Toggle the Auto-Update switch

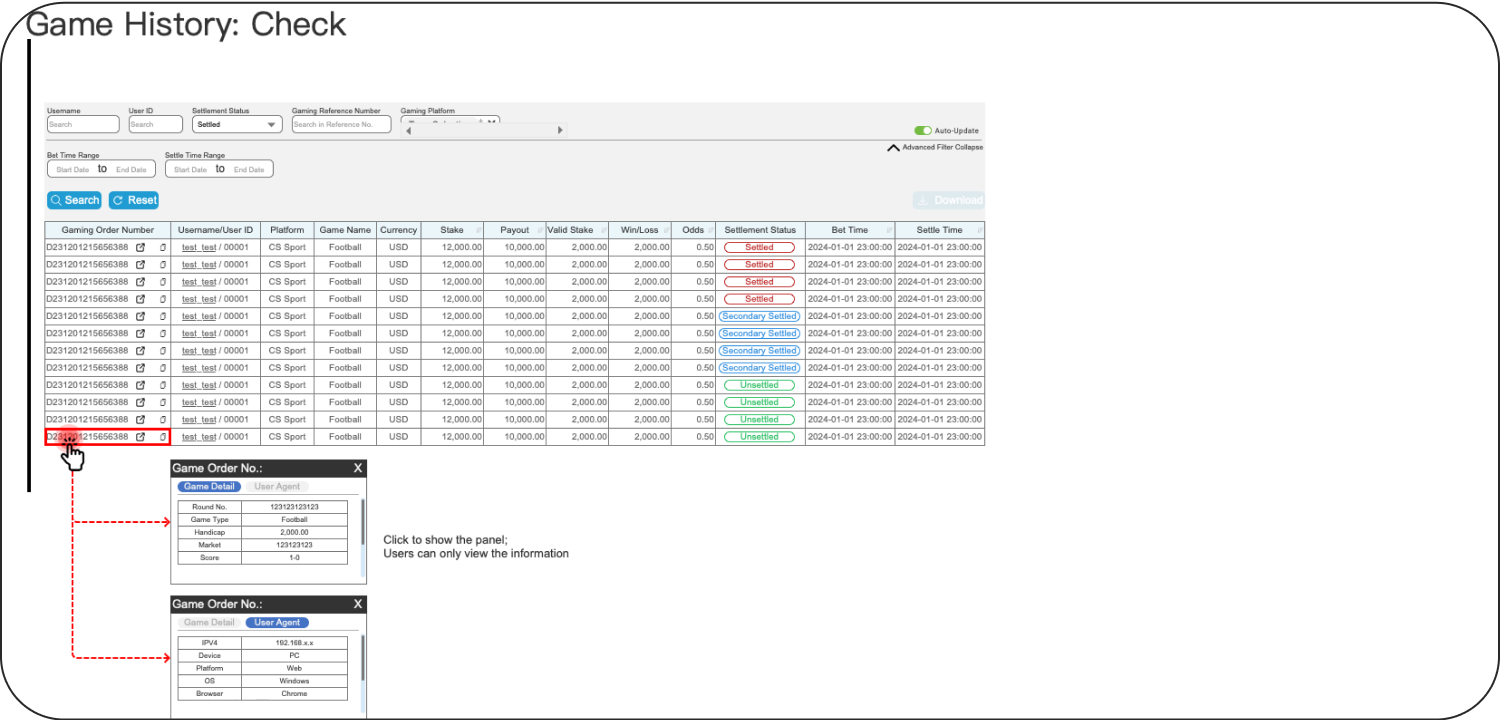coord(922,131)
